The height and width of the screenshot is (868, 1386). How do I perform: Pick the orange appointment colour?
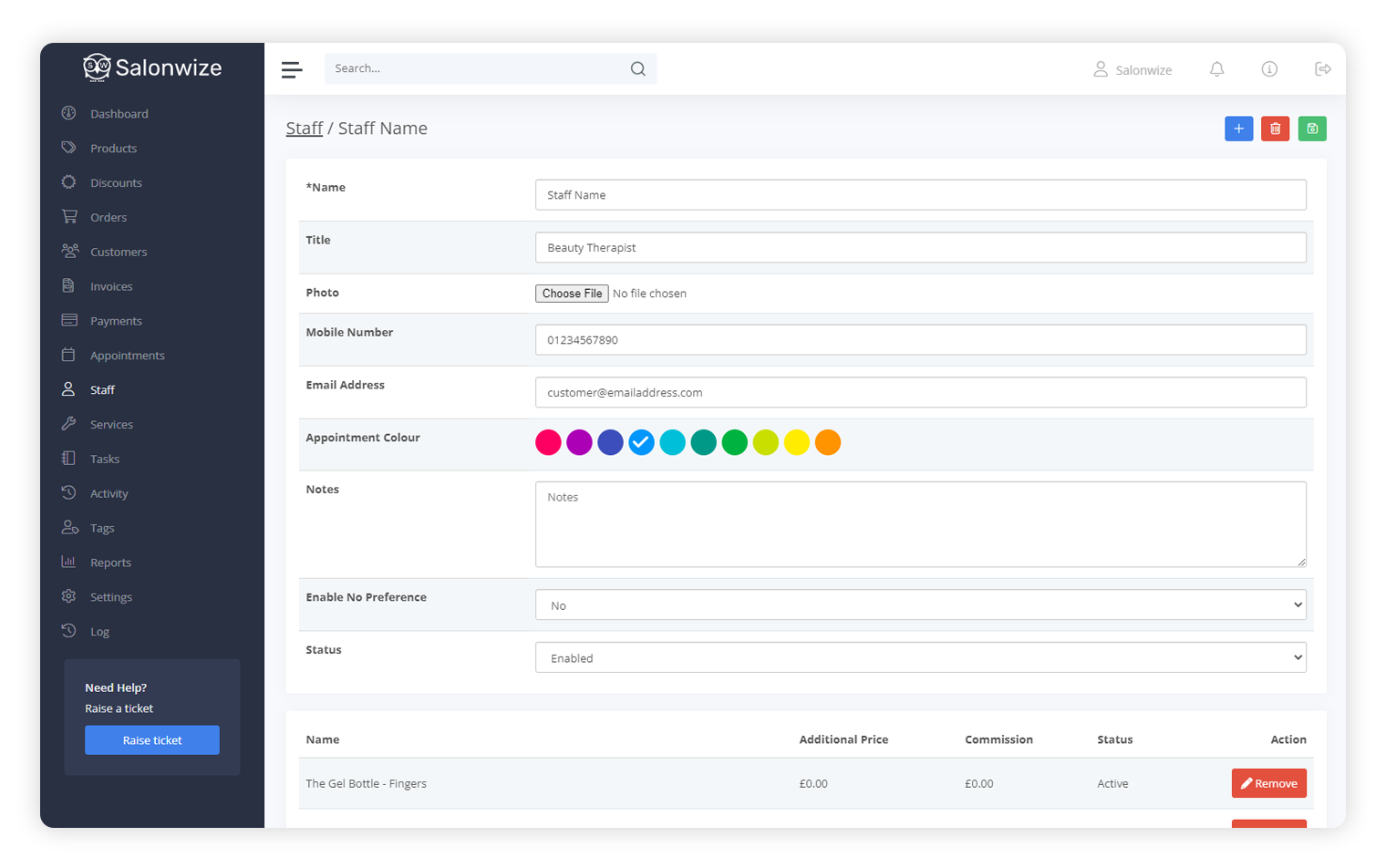[x=827, y=442]
